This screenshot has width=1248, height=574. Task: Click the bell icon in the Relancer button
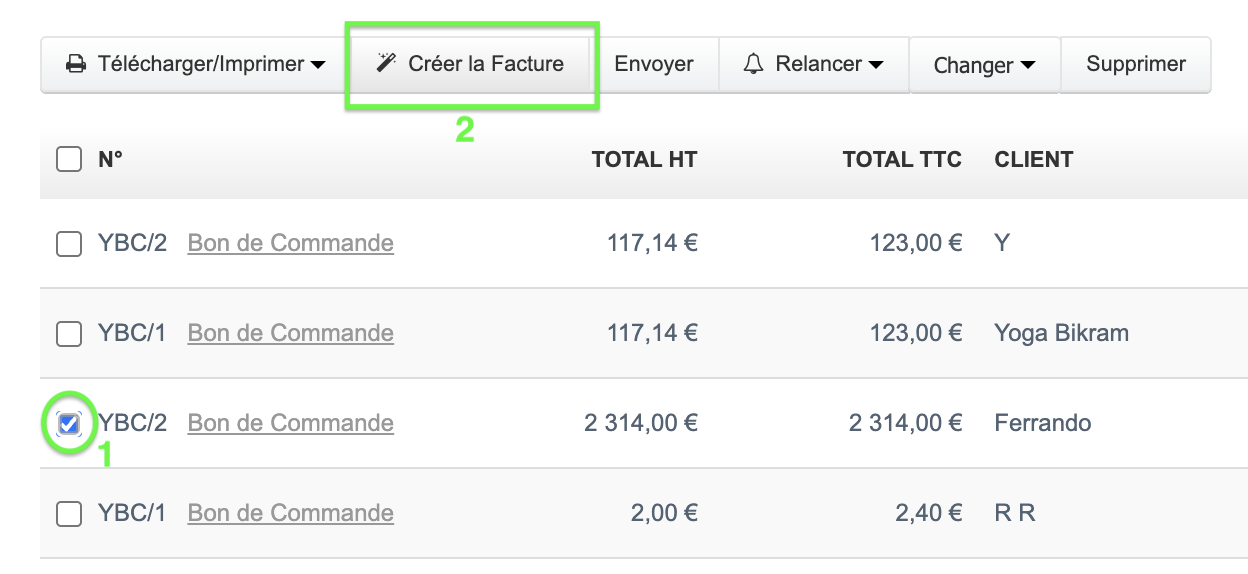pyautogui.click(x=754, y=64)
